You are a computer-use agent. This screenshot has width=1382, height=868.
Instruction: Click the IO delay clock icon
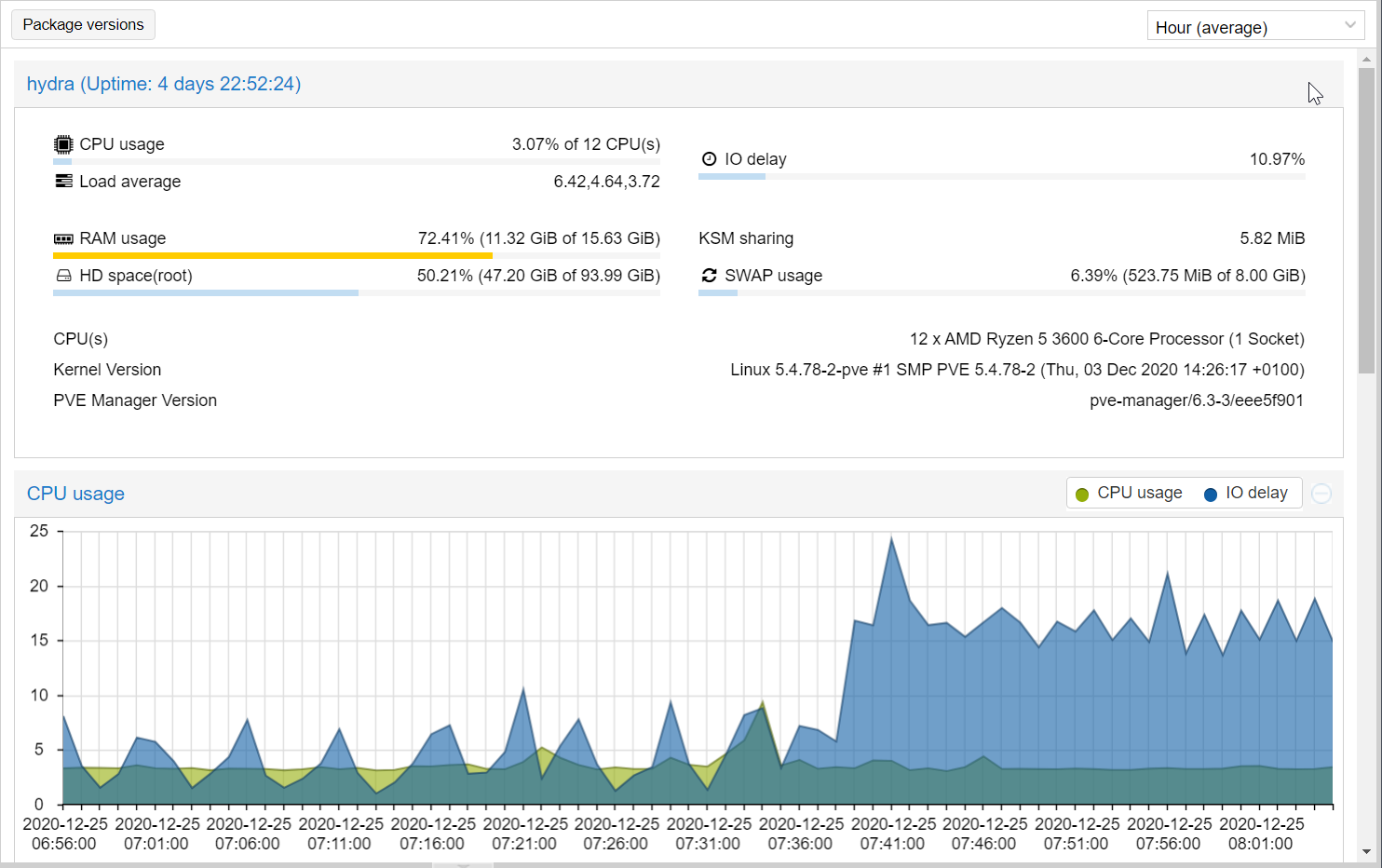[709, 158]
